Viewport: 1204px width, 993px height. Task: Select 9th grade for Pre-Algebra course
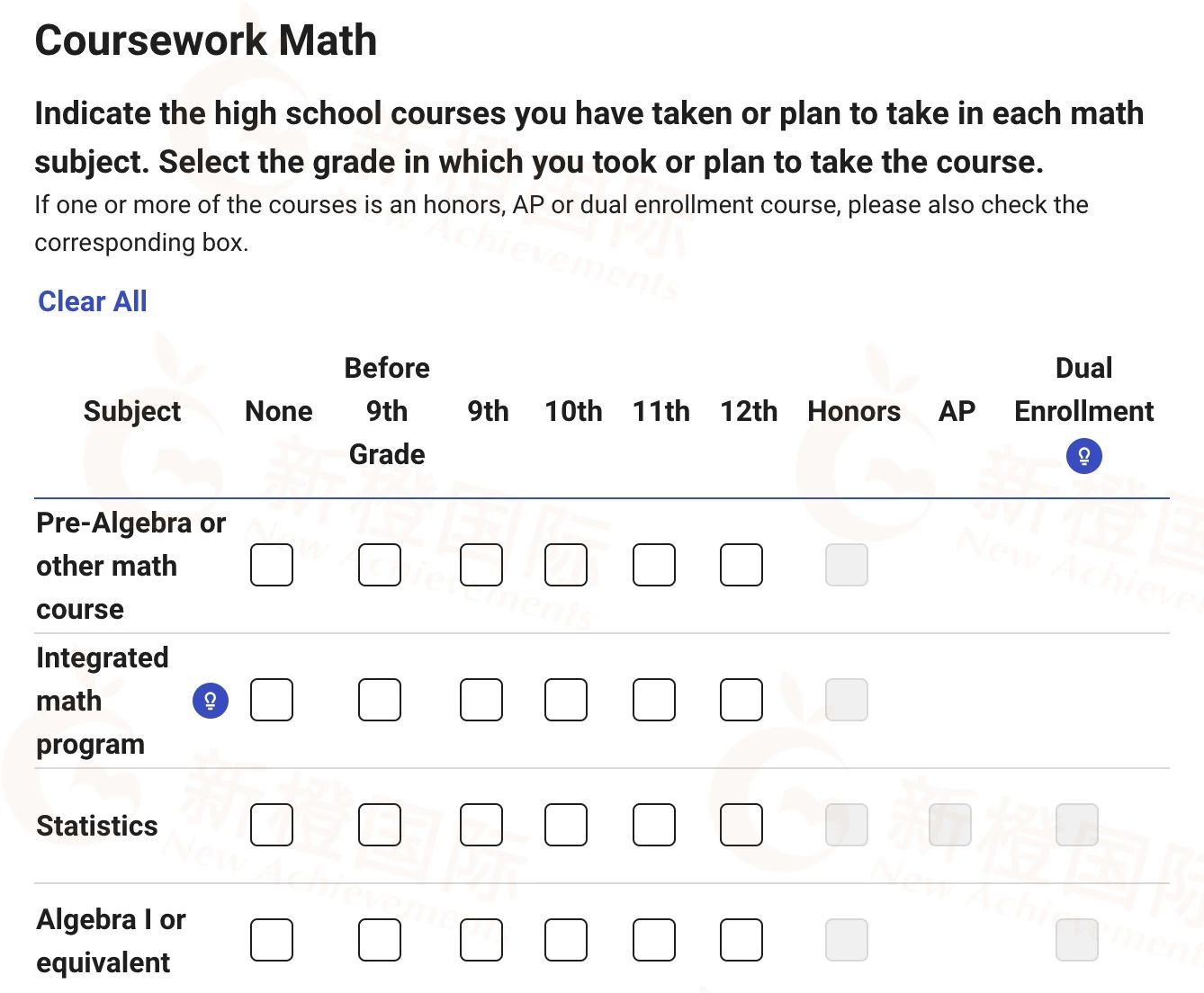481,565
